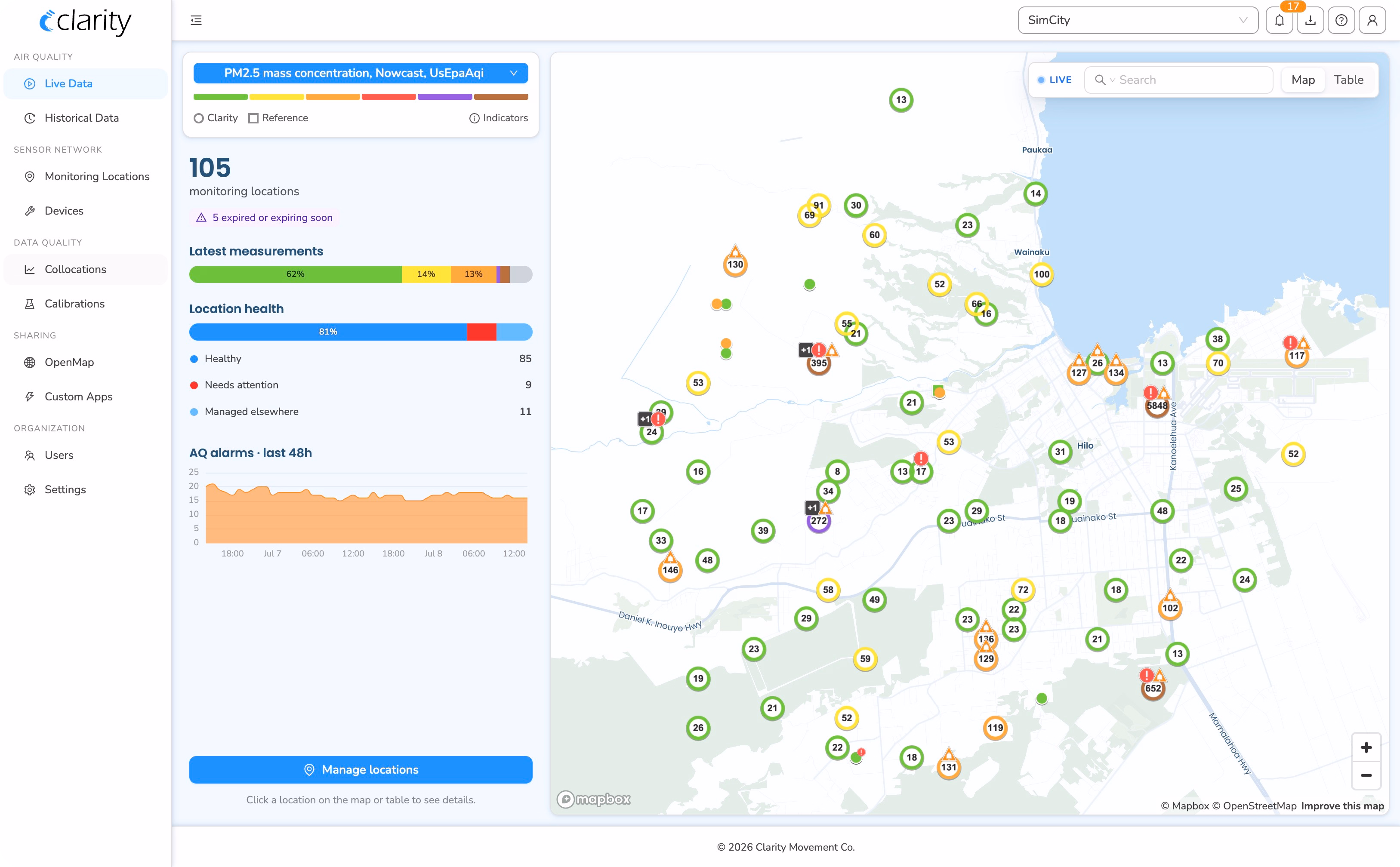This screenshot has height=867, width=1400.
Task: Zoom out on the map
Action: point(1366,775)
